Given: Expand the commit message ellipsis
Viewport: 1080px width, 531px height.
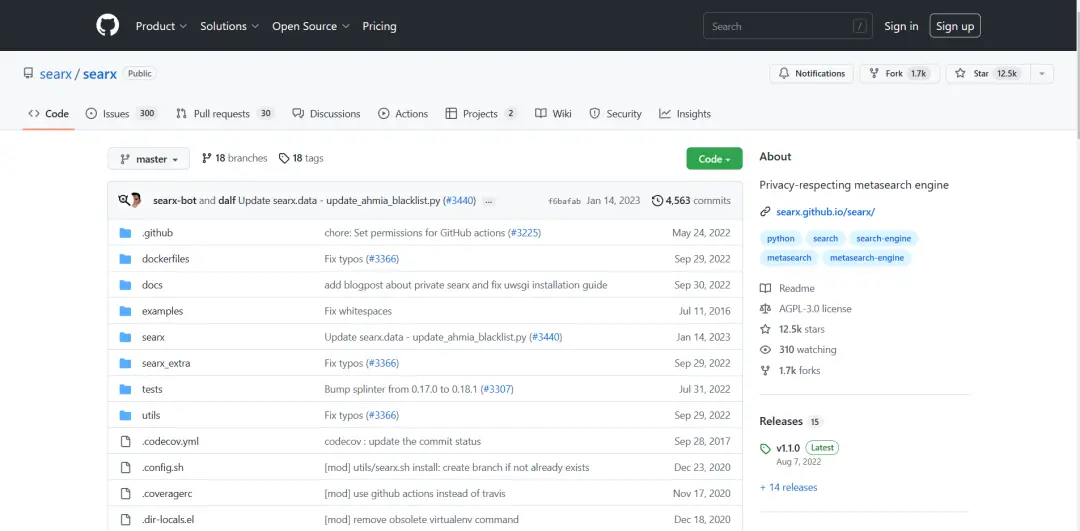Looking at the screenshot, I should click(x=488, y=201).
